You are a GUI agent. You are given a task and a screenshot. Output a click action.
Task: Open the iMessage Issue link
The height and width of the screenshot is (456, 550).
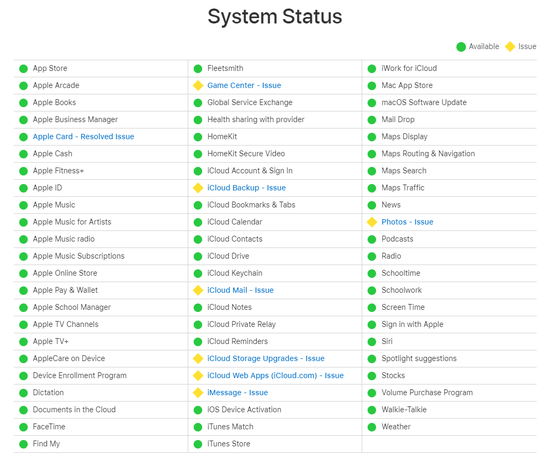coord(237,393)
